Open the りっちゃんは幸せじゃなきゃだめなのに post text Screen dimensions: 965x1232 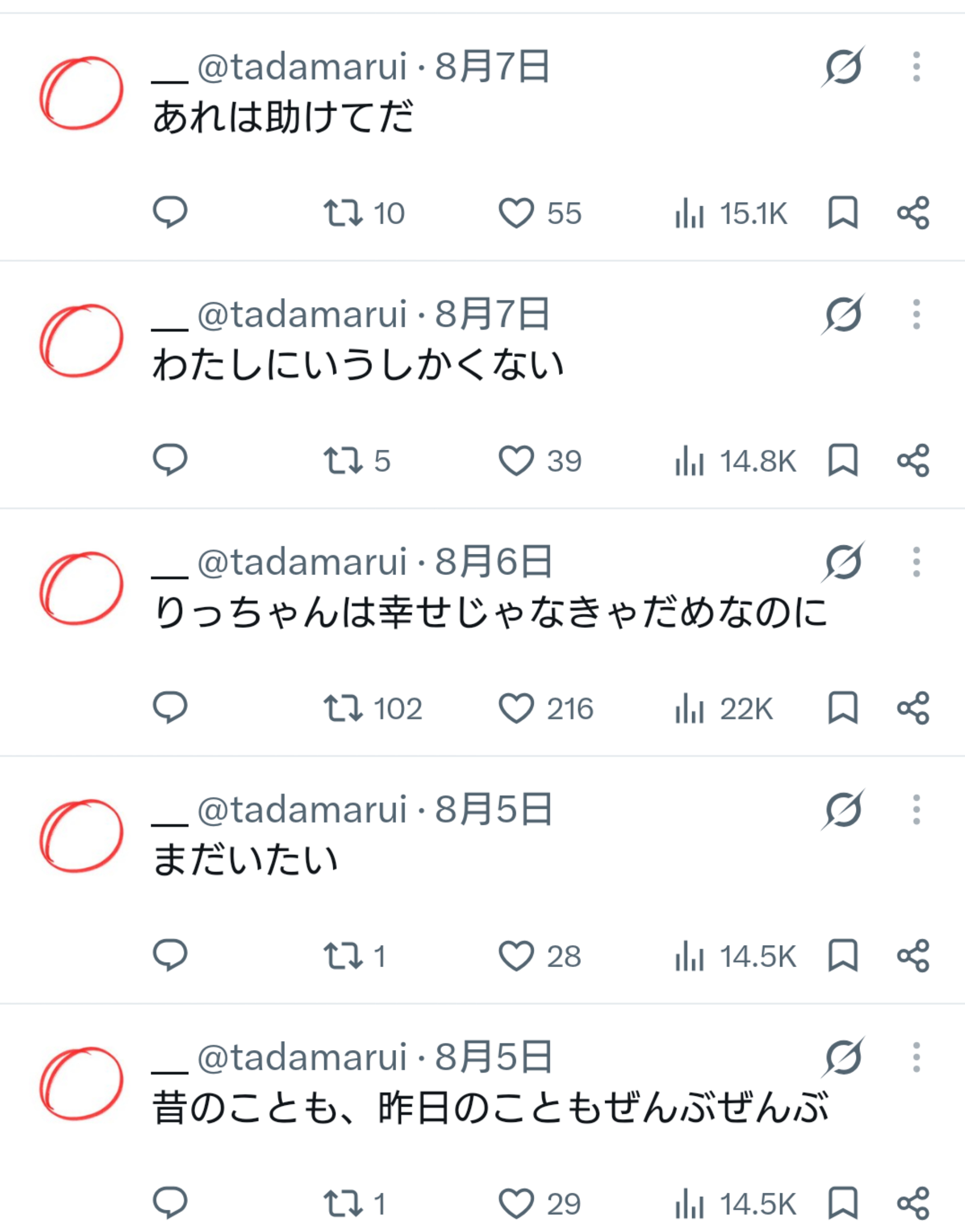pyautogui.click(x=491, y=612)
